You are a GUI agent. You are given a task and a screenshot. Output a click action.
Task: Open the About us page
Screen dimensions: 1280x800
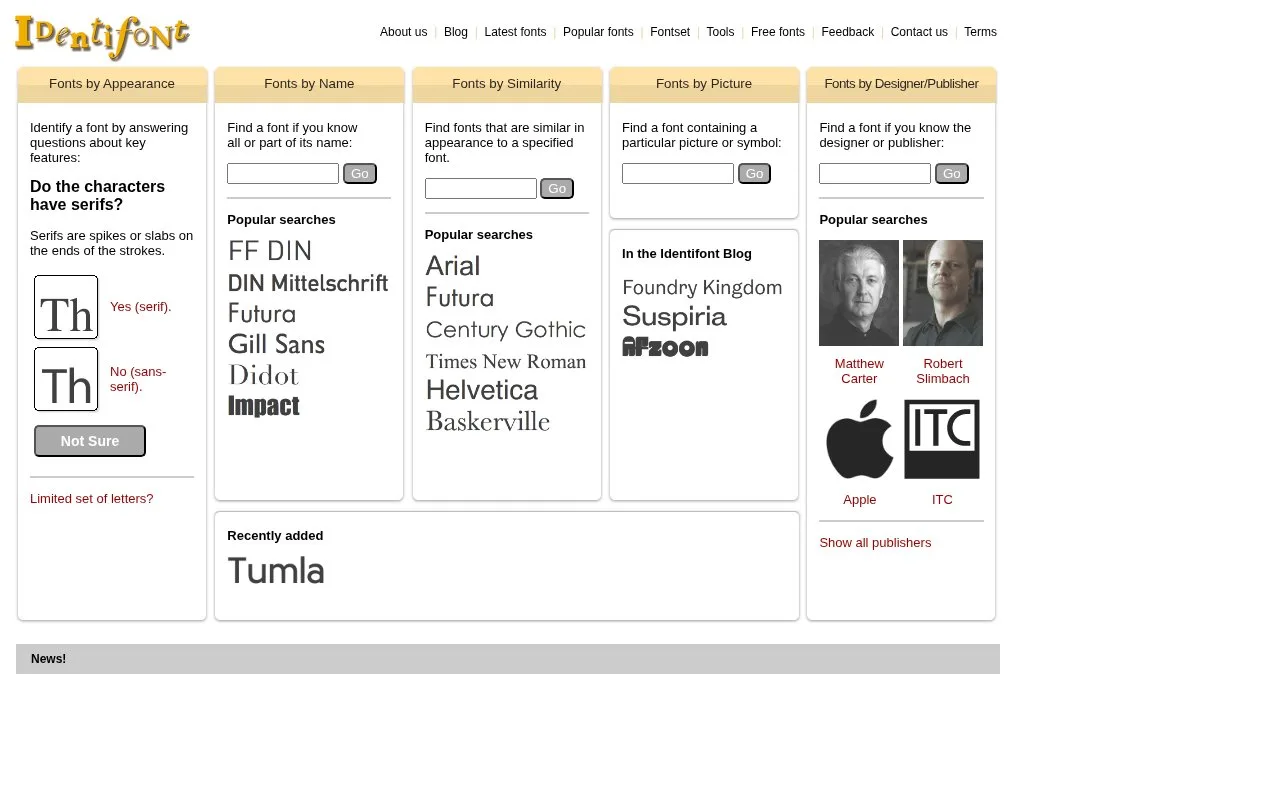pos(403,32)
